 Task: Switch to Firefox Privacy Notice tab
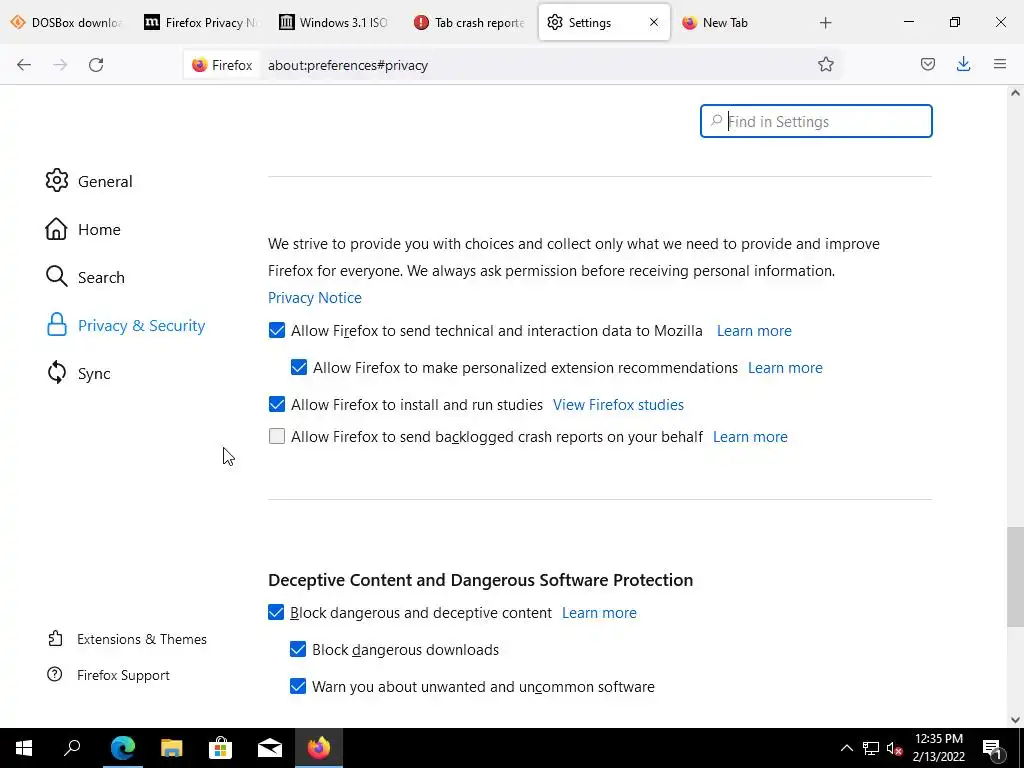coord(202,22)
